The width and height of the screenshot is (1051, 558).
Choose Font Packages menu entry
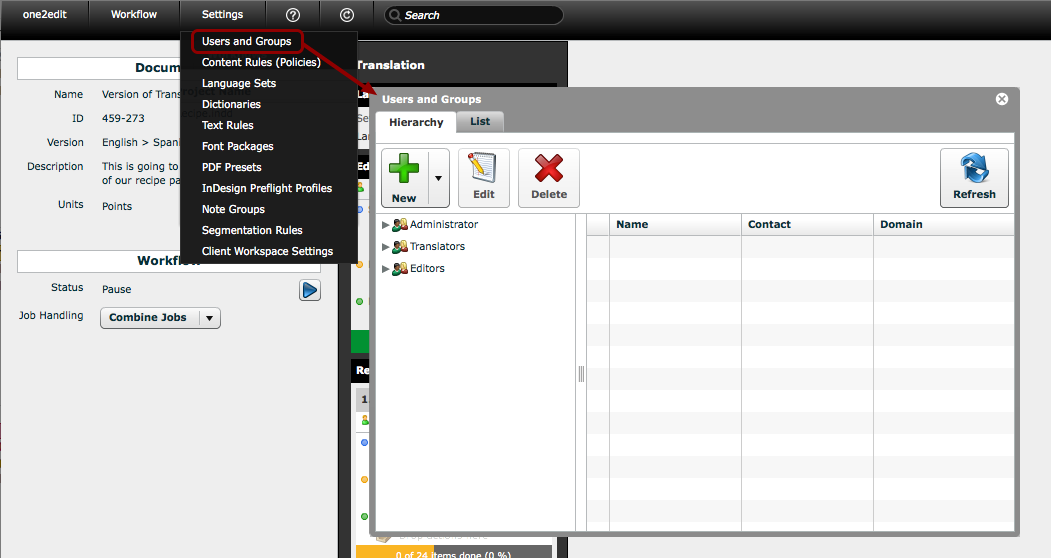(x=238, y=146)
